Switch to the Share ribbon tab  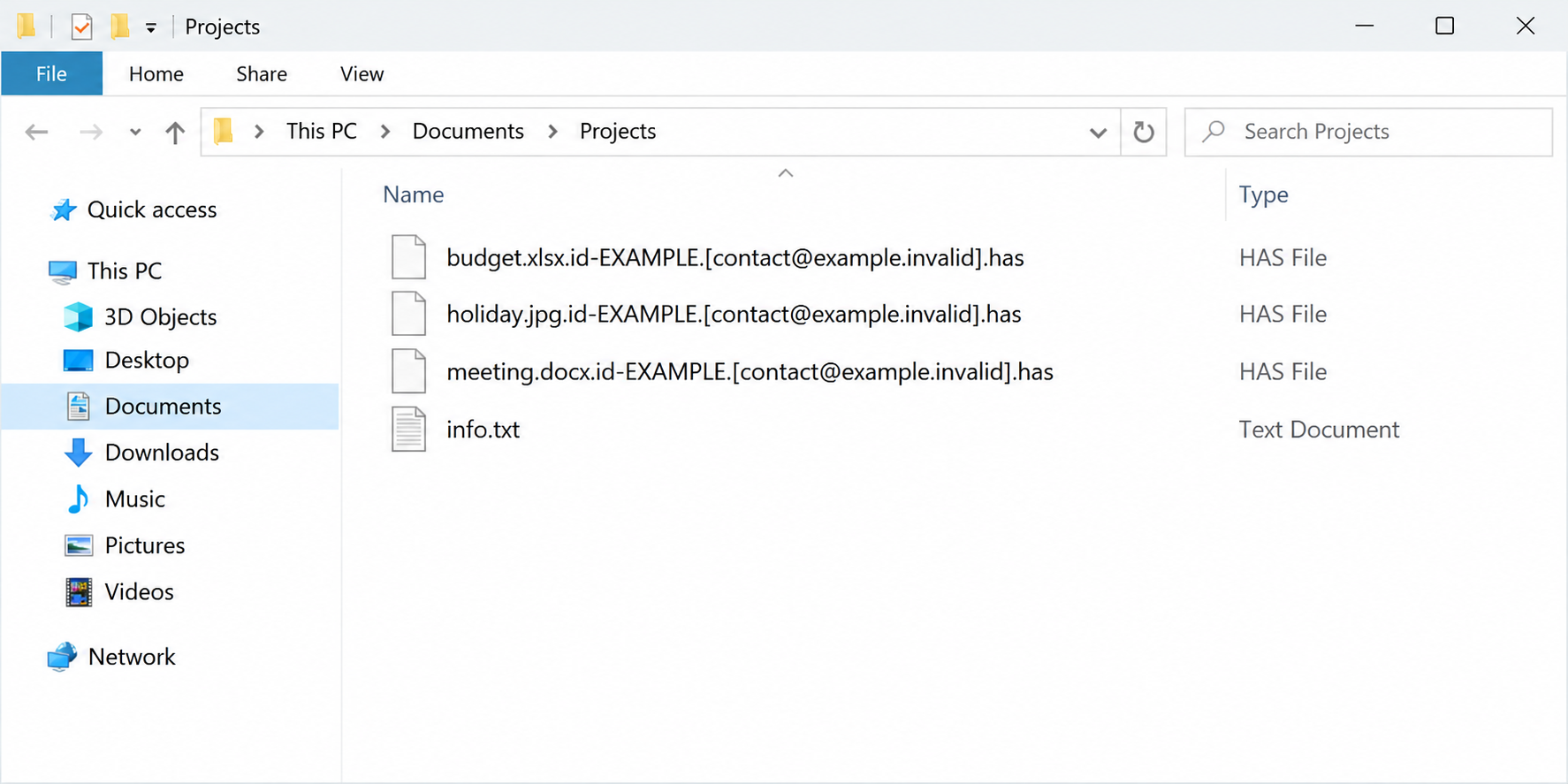262,73
